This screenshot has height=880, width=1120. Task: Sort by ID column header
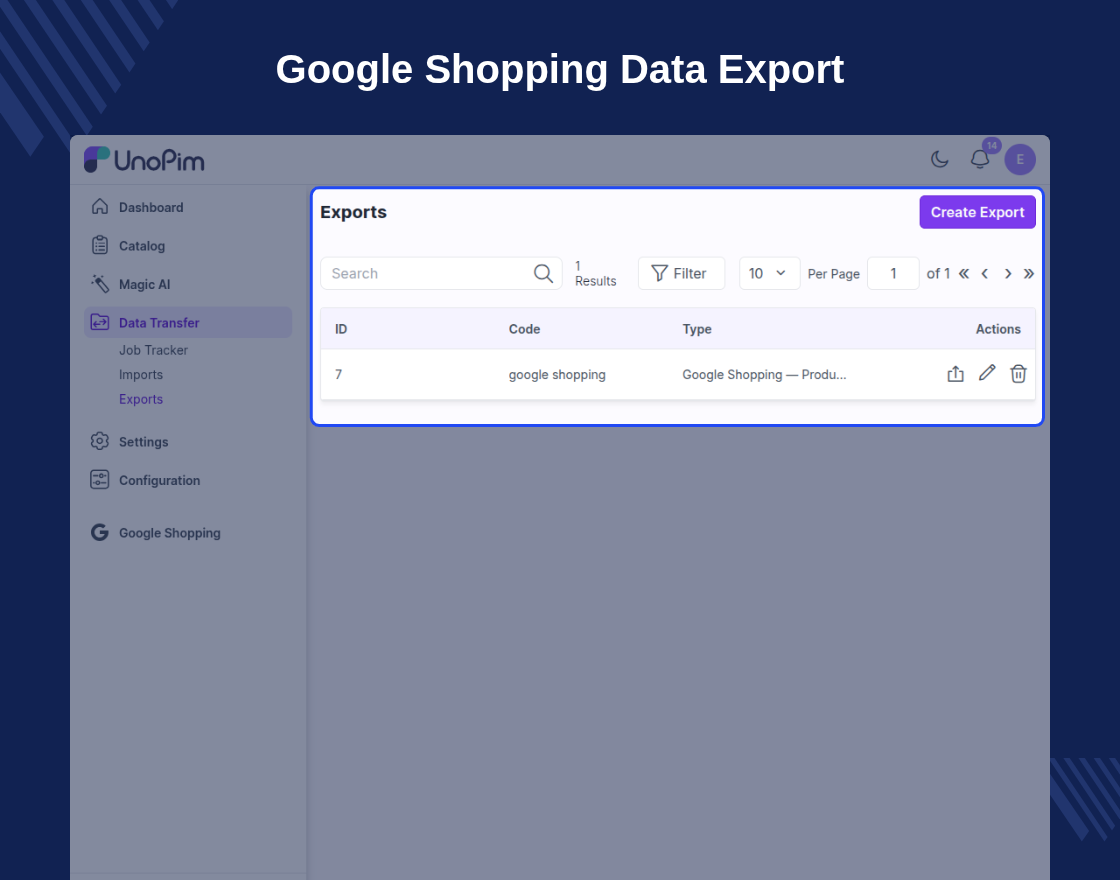click(341, 329)
